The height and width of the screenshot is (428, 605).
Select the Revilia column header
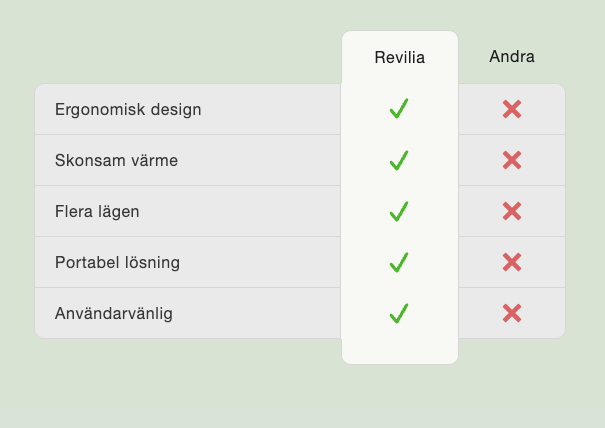(400, 58)
